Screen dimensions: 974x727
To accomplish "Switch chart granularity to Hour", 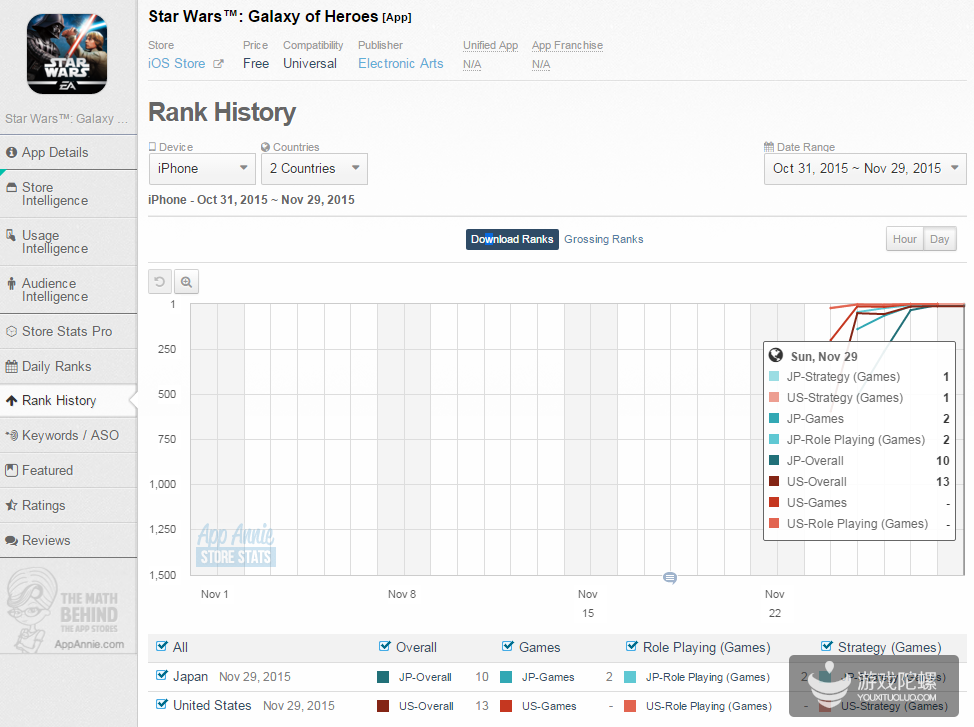I will click(904, 239).
